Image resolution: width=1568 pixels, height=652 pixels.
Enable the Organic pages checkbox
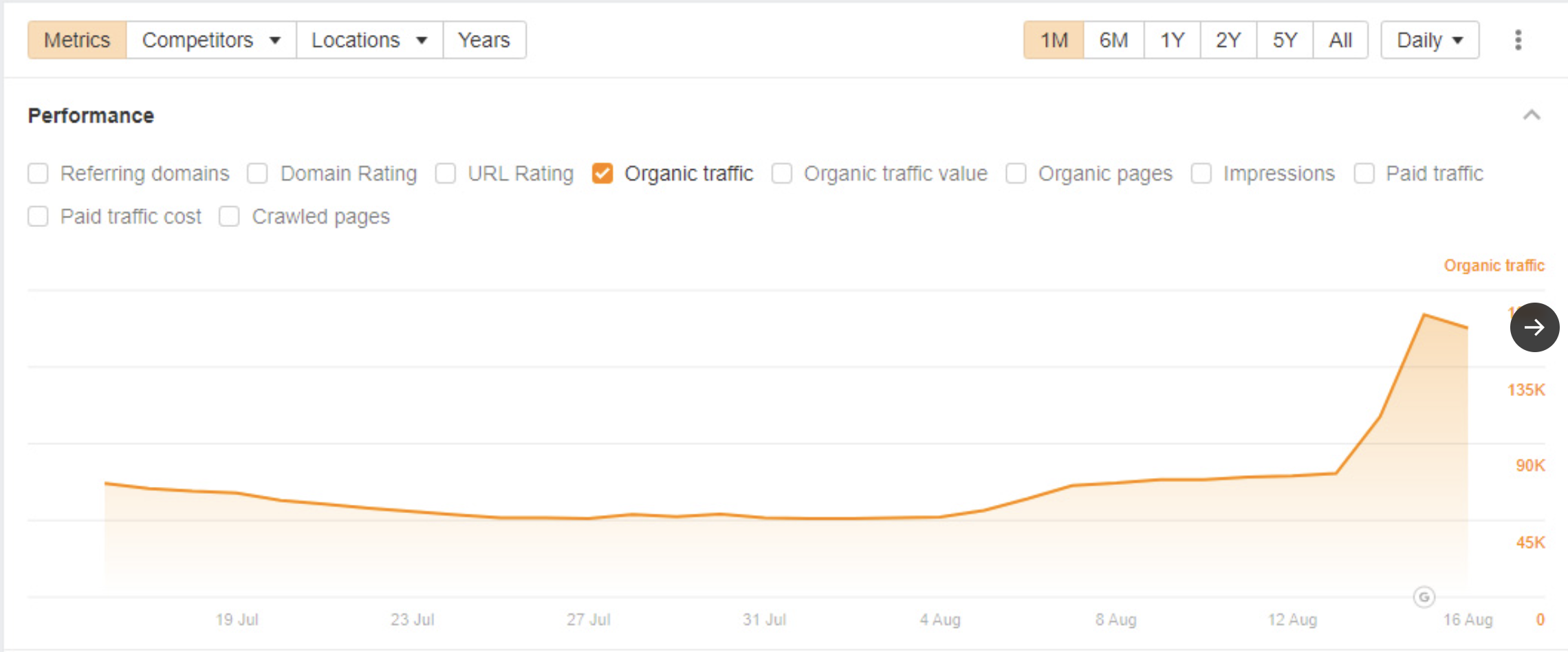(1016, 174)
